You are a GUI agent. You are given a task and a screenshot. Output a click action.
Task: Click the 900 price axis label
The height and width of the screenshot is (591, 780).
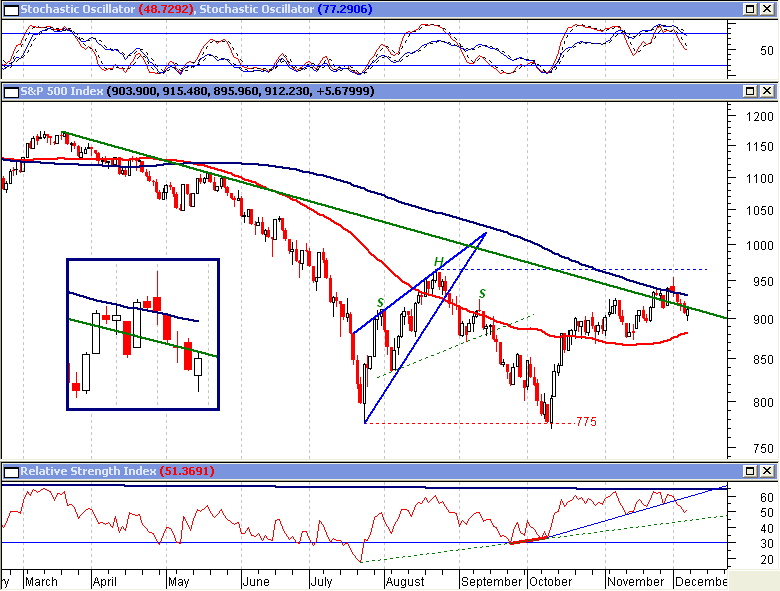pos(763,320)
